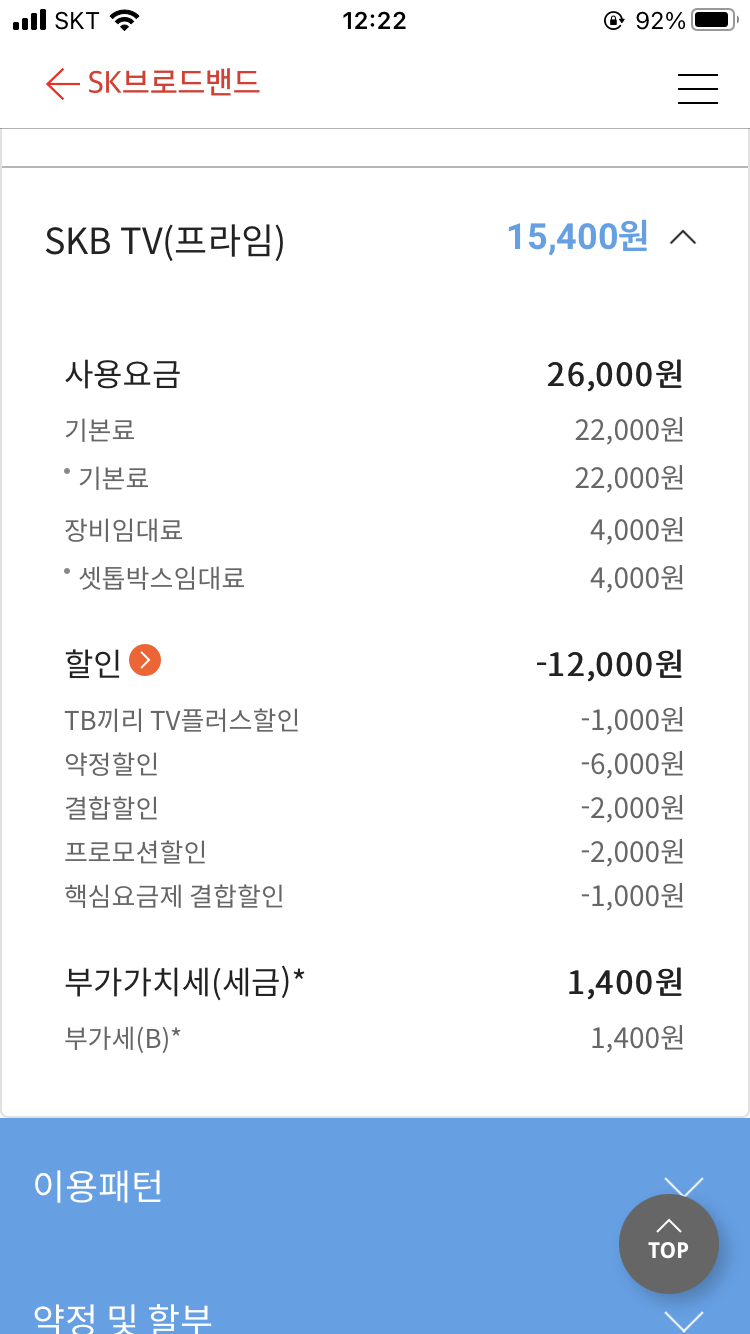Tap the red back arrow icon
Screen dimensions: 750x1334
(62, 84)
